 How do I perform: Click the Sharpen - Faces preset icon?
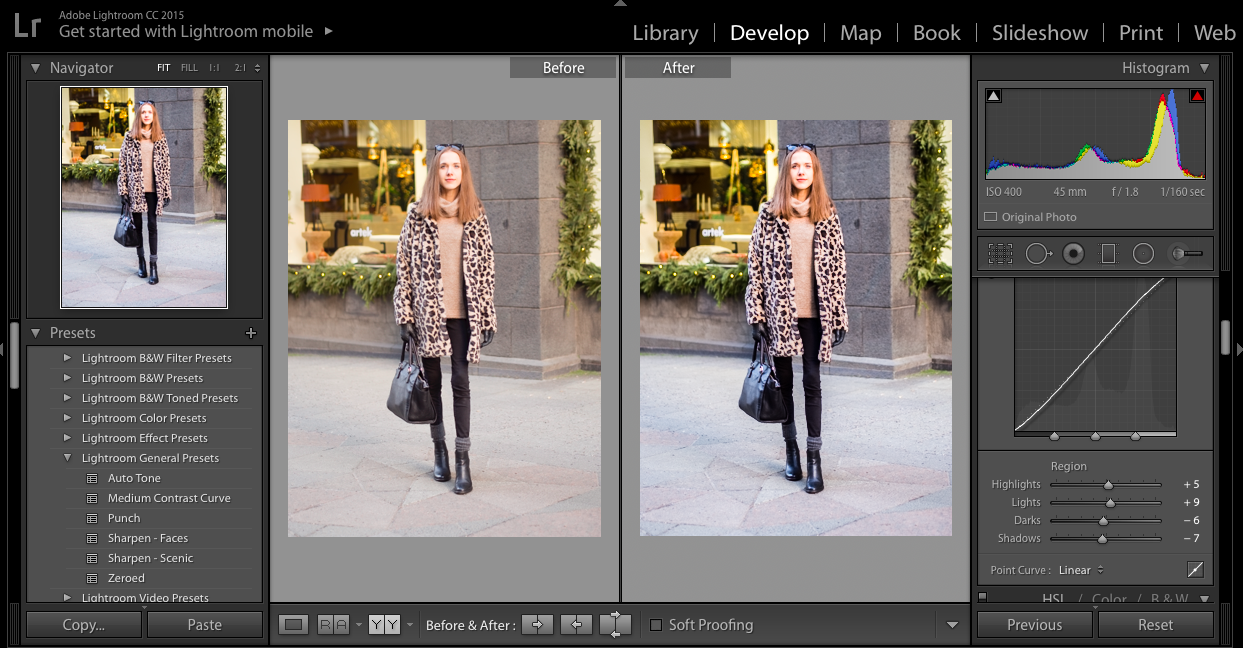click(92, 538)
